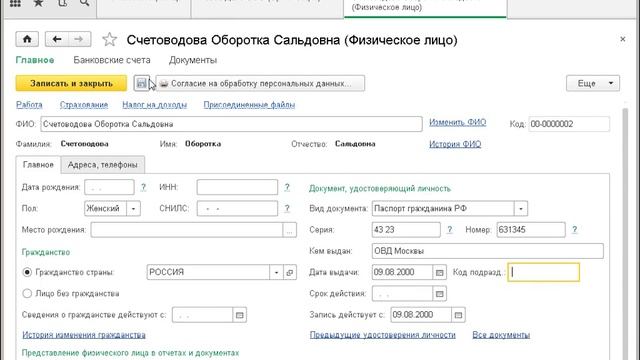640x360 pixels.
Task: Save record with the diskette icon
Action: (x=141, y=83)
